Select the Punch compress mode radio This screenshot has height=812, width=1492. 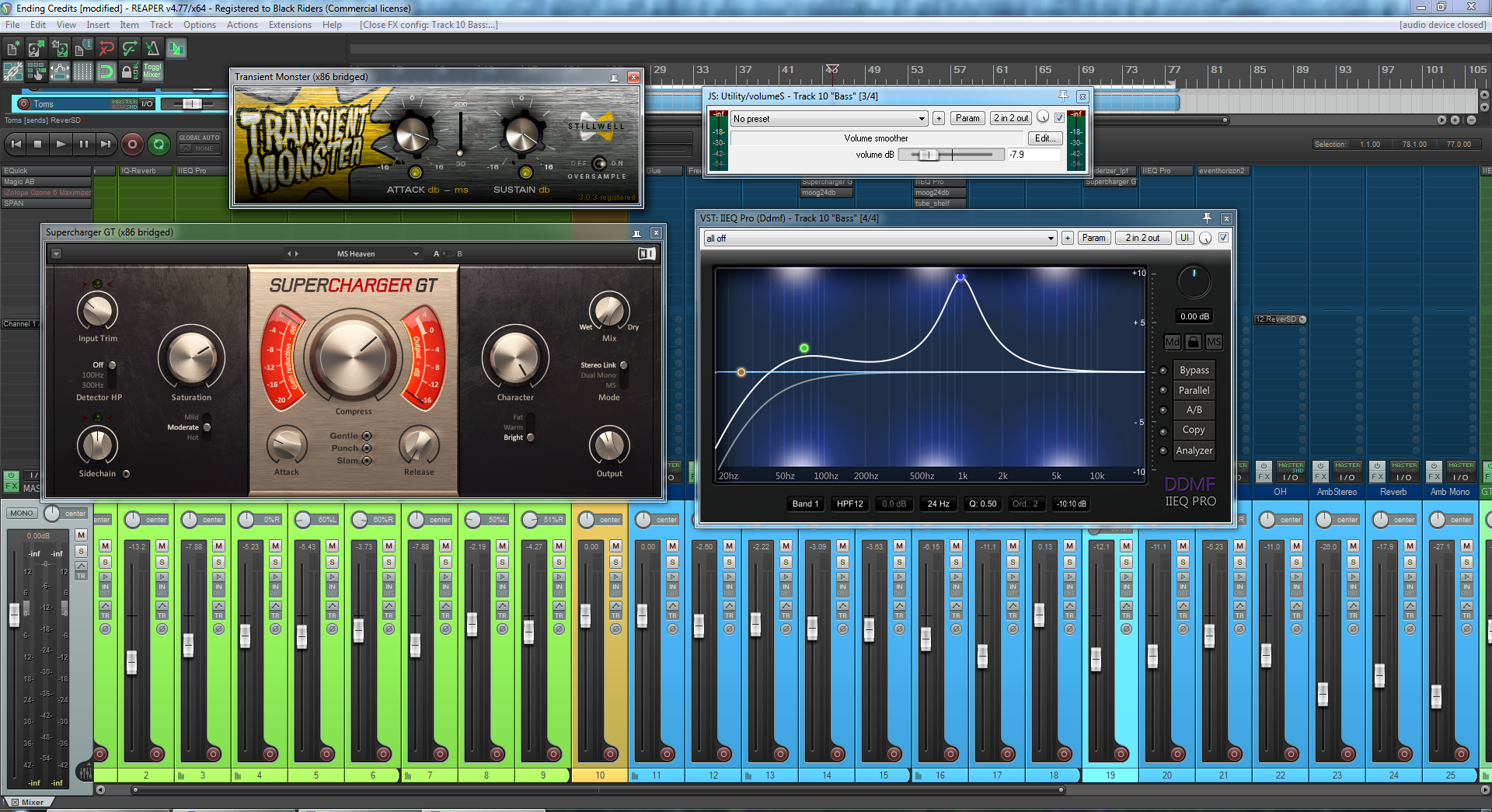(x=367, y=448)
